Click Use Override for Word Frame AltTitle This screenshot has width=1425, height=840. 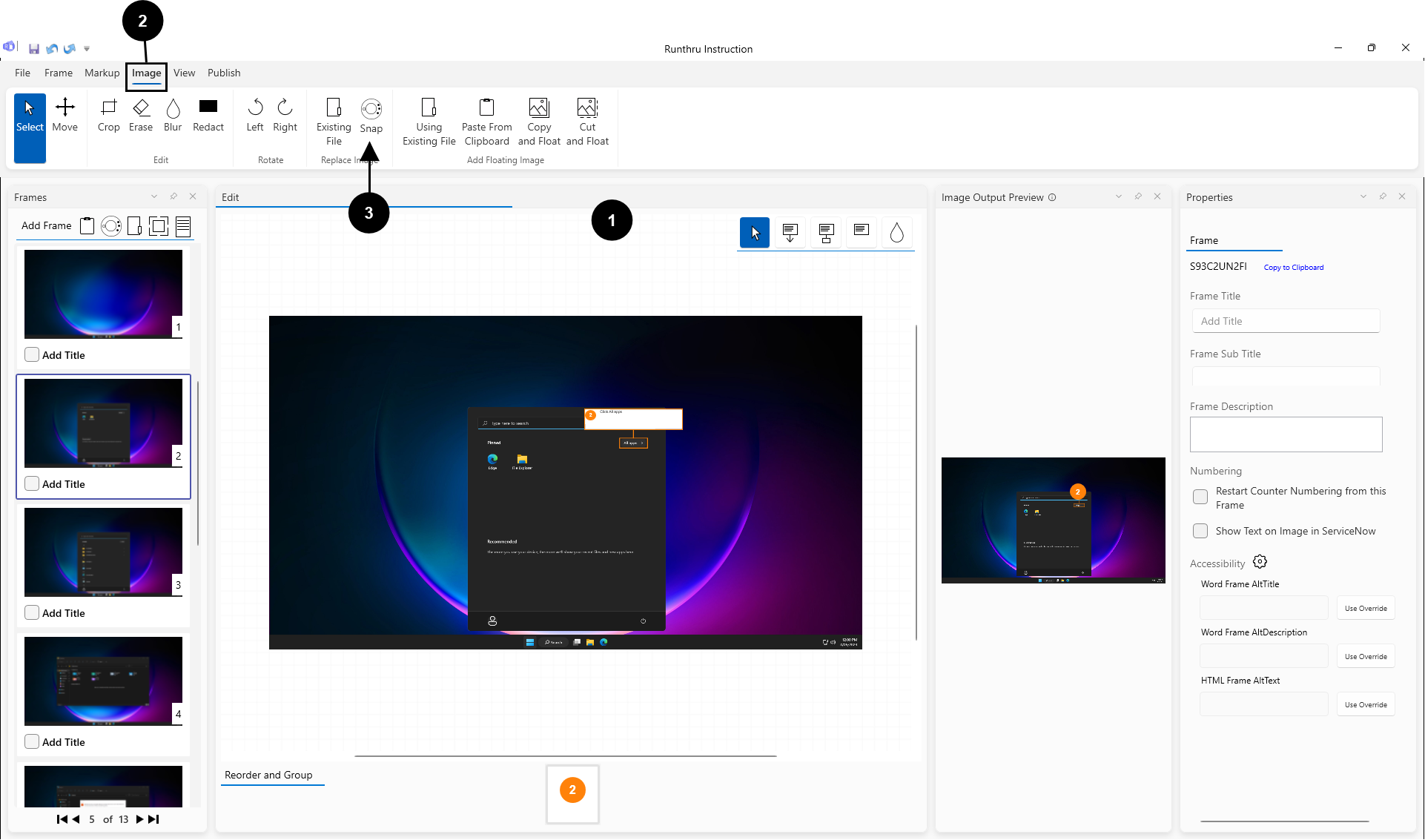point(1366,608)
